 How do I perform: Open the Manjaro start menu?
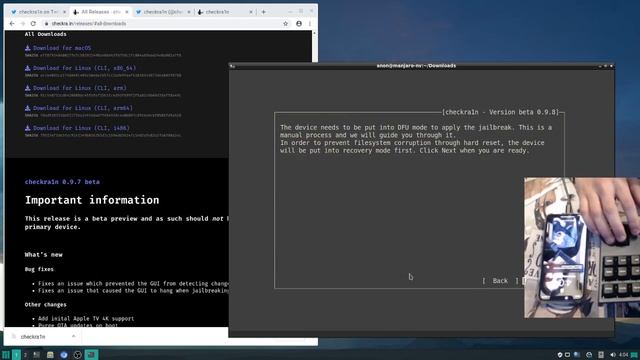[6, 355]
